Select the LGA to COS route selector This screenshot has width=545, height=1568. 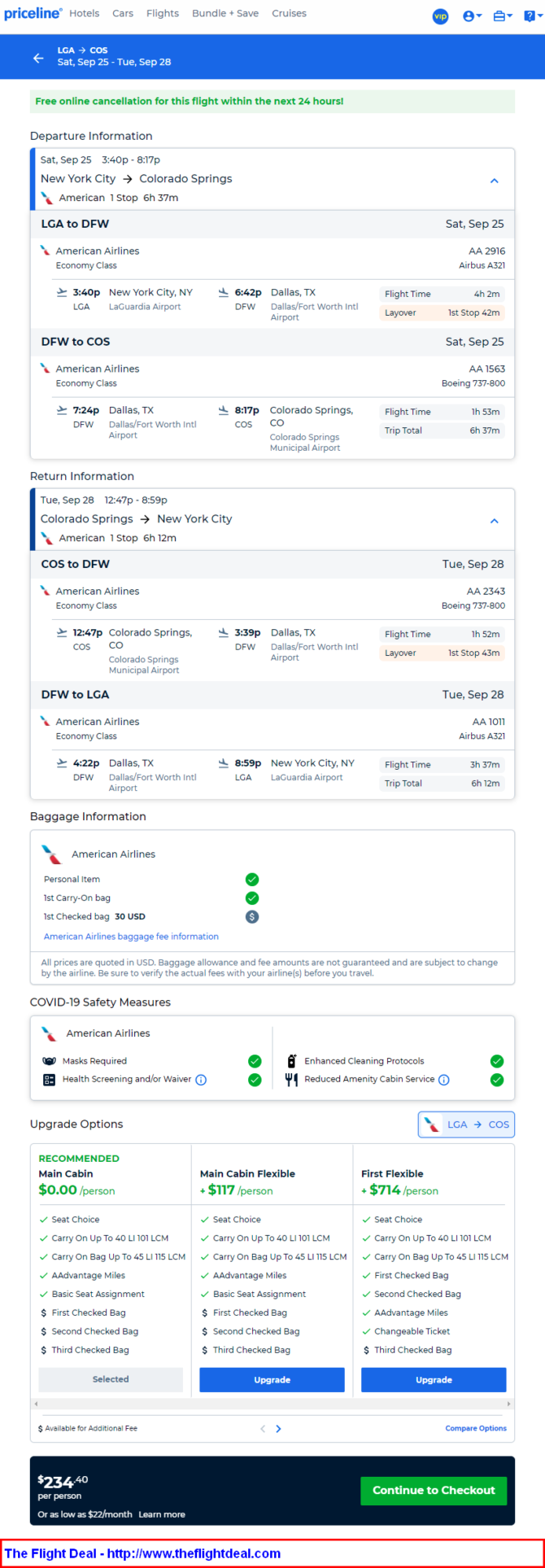pos(466,1125)
